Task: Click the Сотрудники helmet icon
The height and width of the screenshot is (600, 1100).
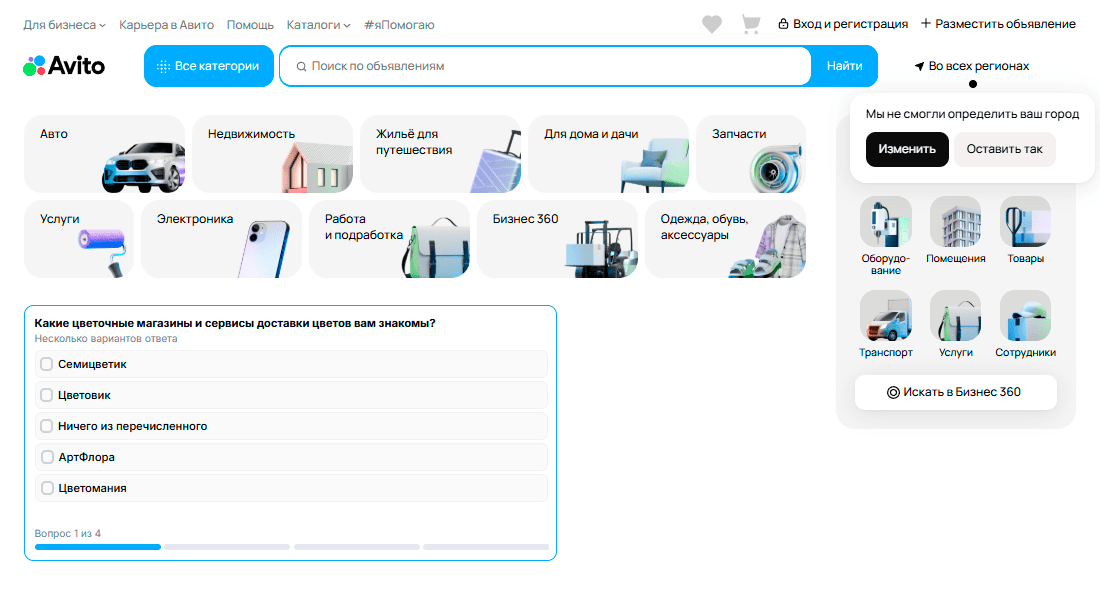Action: click(1025, 316)
